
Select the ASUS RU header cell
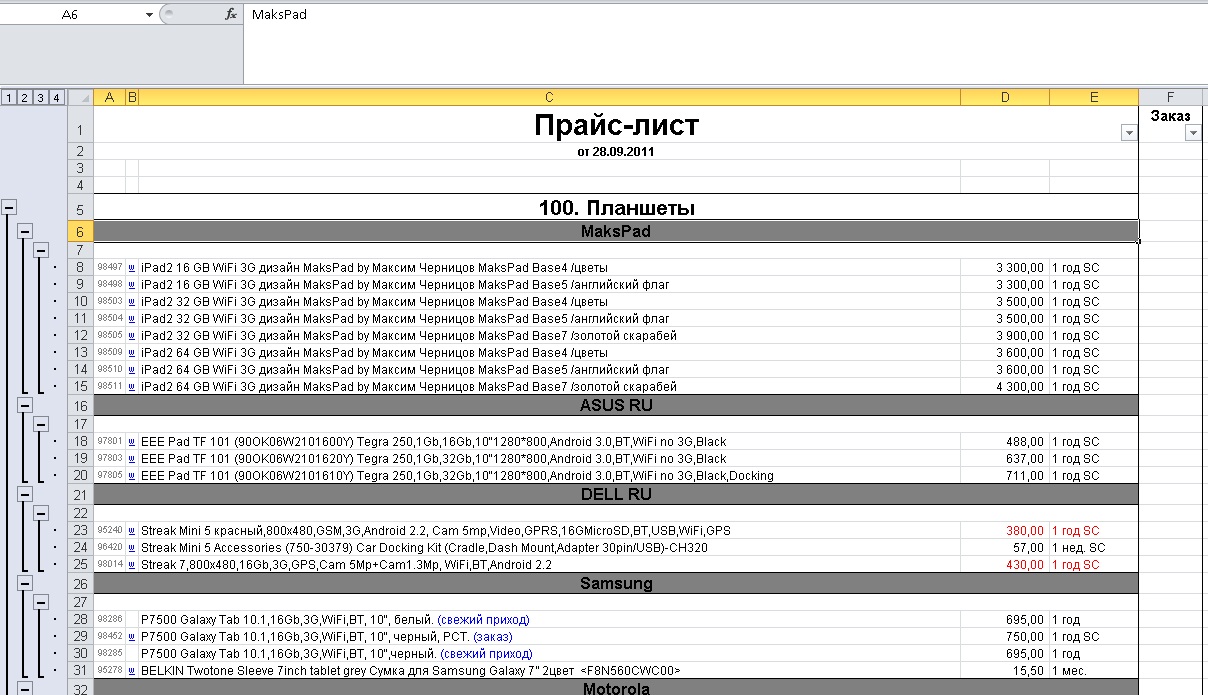[x=616, y=406]
